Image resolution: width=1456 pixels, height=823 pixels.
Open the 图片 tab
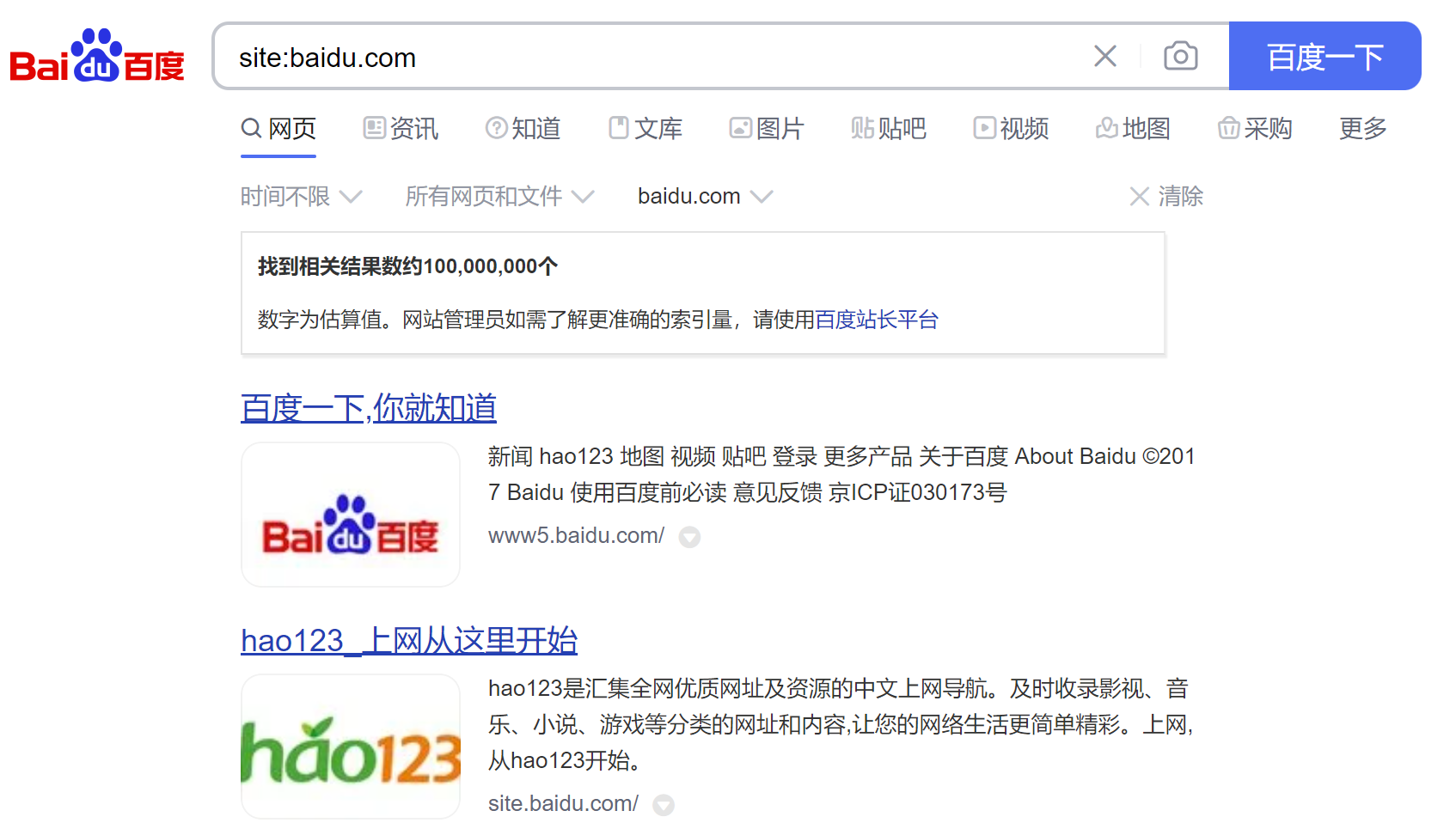[767, 129]
